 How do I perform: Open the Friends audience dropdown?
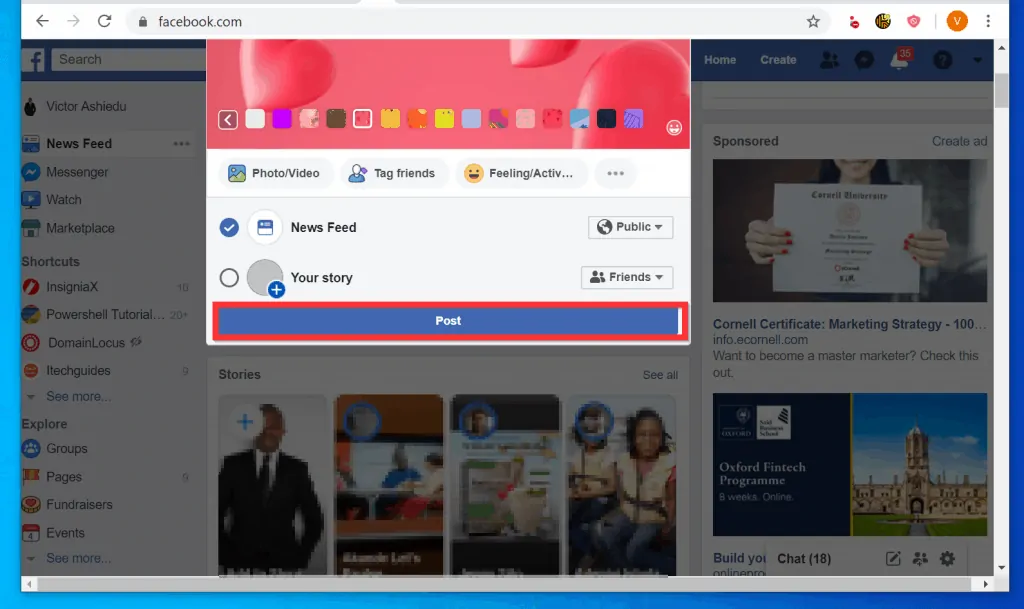click(627, 277)
